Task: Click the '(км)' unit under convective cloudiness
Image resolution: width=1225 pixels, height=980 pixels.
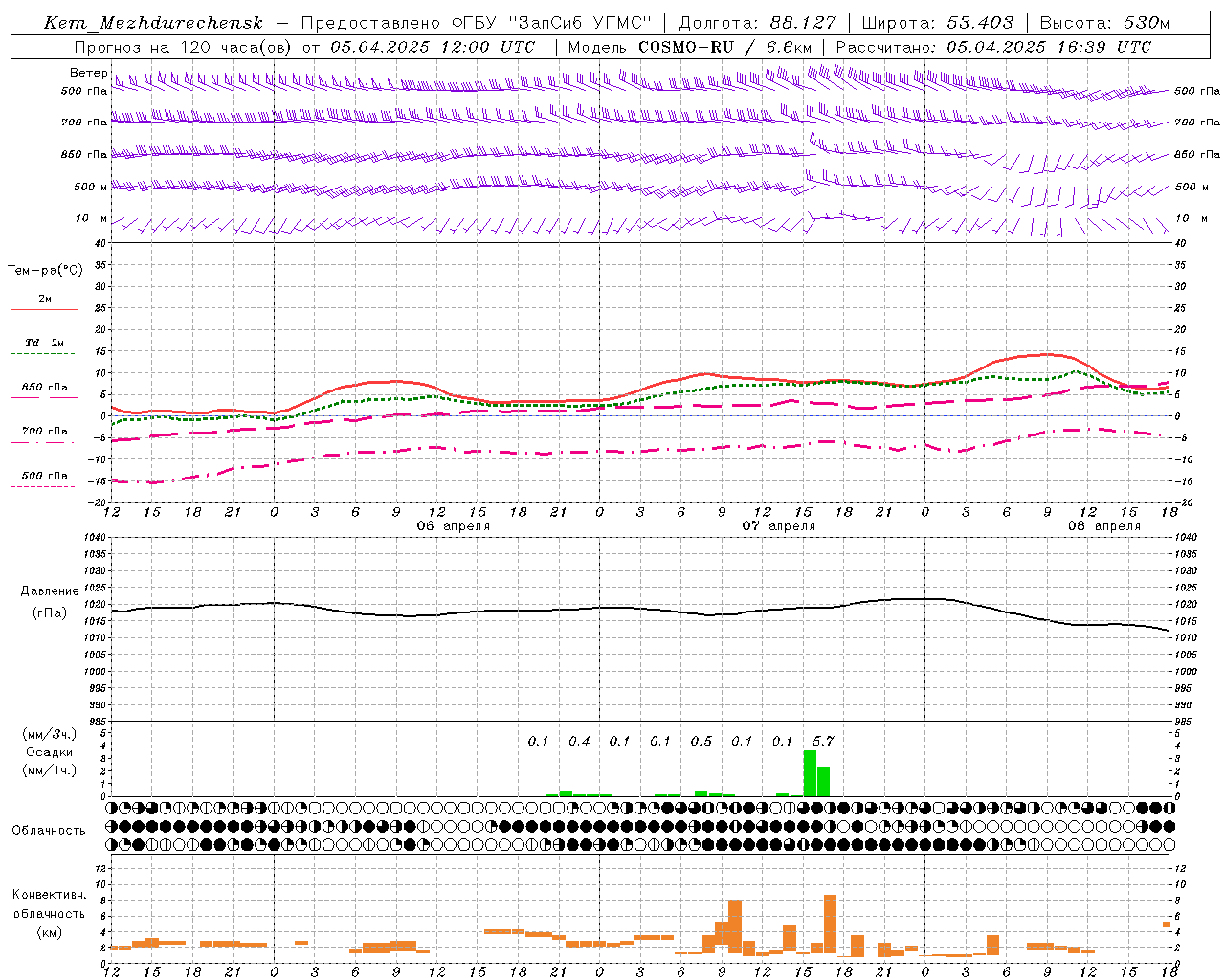Action: pyautogui.click(x=50, y=932)
